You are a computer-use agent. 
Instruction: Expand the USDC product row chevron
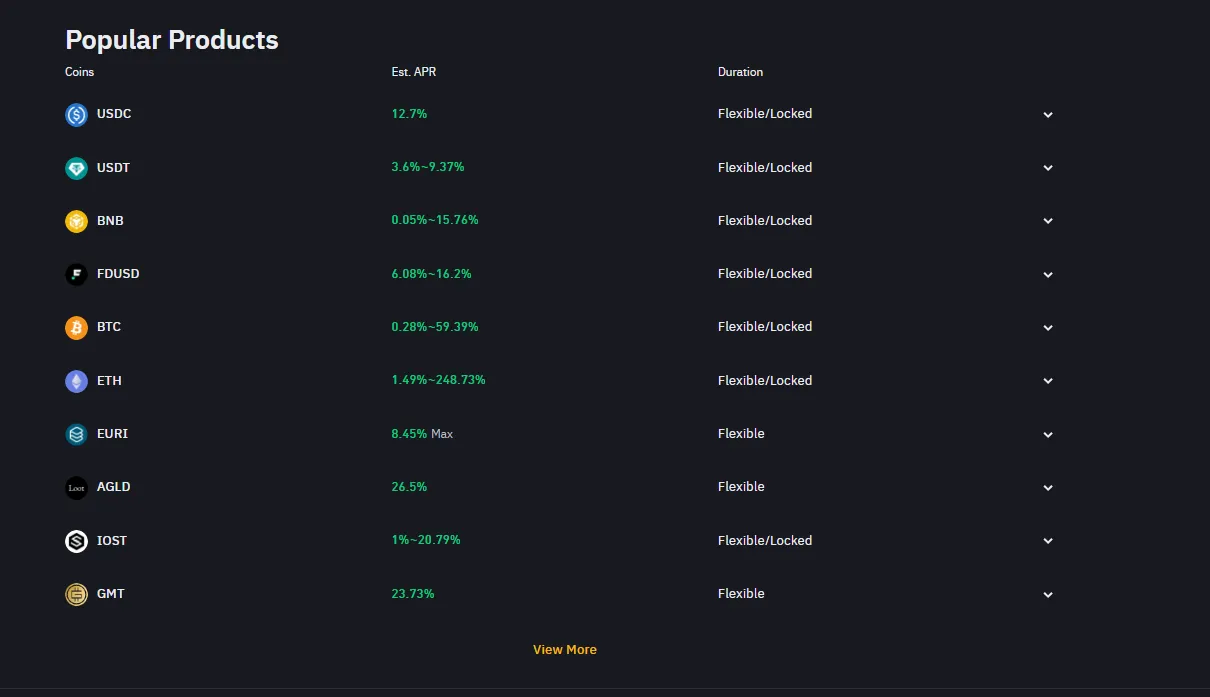tap(1048, 115)
